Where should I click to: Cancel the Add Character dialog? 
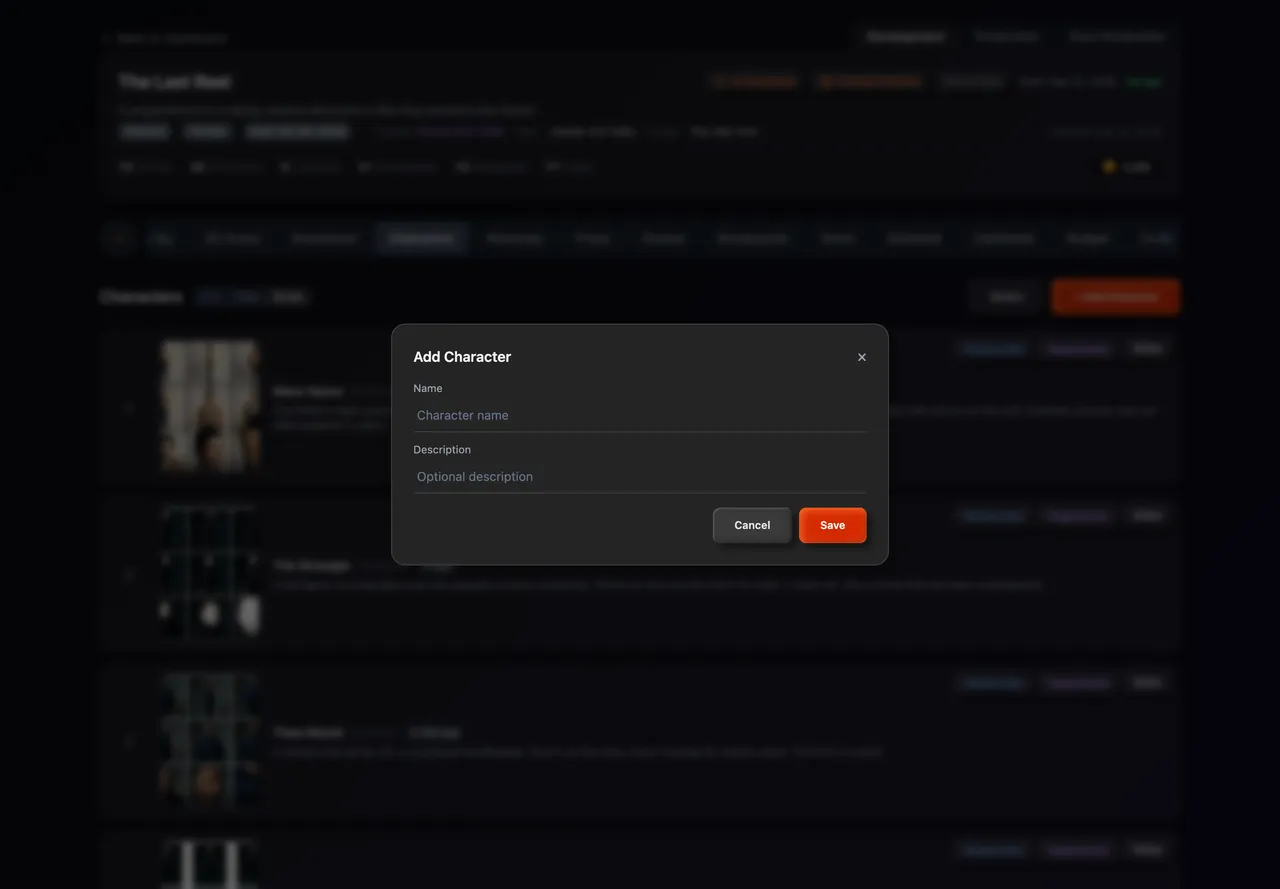(752, 525)
